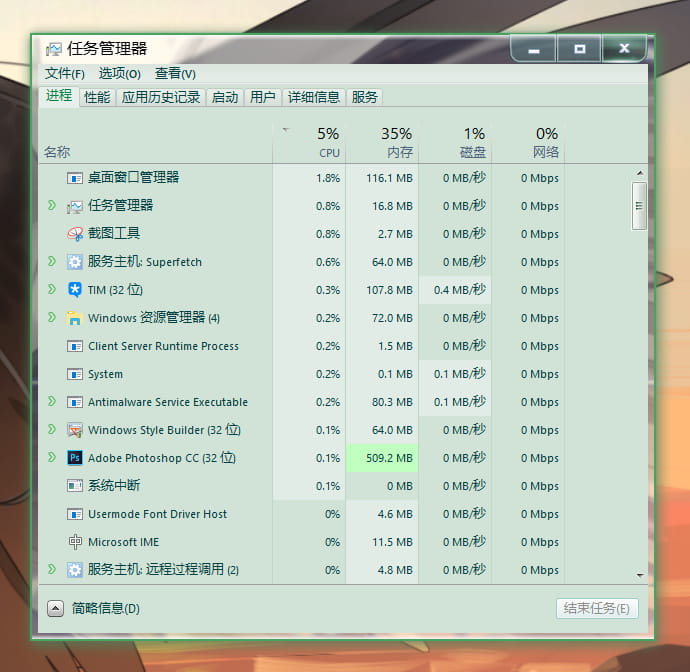Minimize the Task Manager window
The width and height of the screenshot is (690, 672).
pyautogui.click(x=534, y=49)
